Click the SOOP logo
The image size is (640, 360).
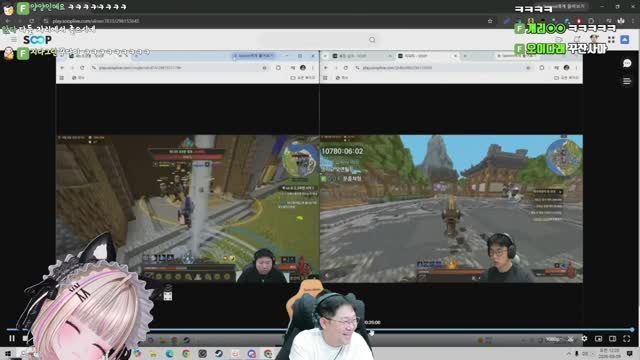38,40
